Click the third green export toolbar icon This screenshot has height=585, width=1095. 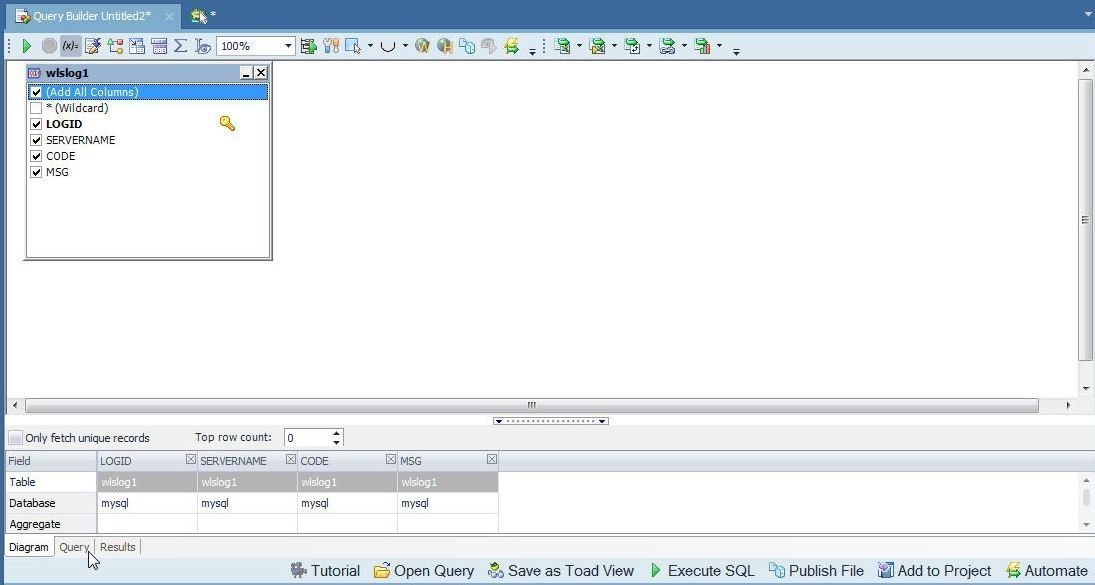632,46
